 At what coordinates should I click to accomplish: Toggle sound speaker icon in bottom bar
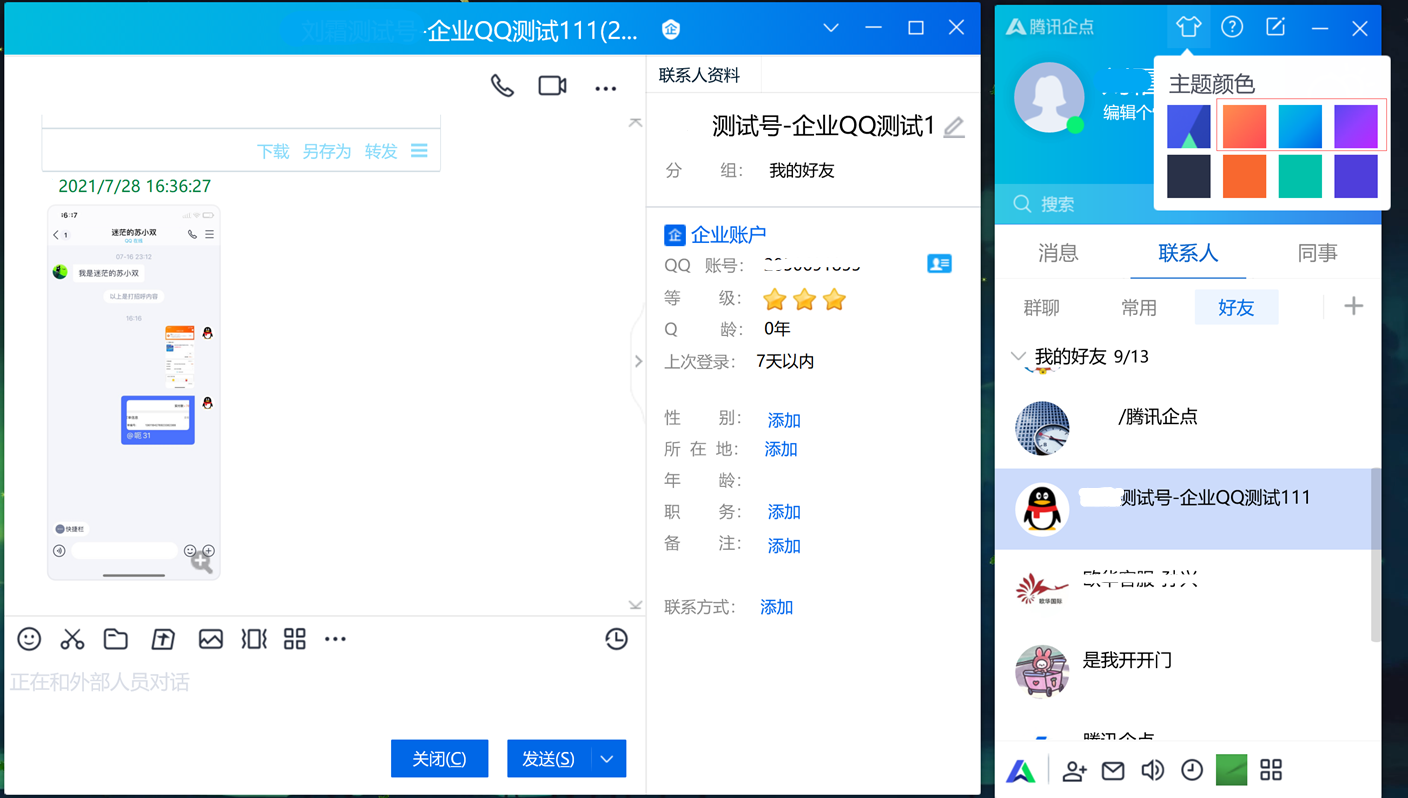[1152, 770]
